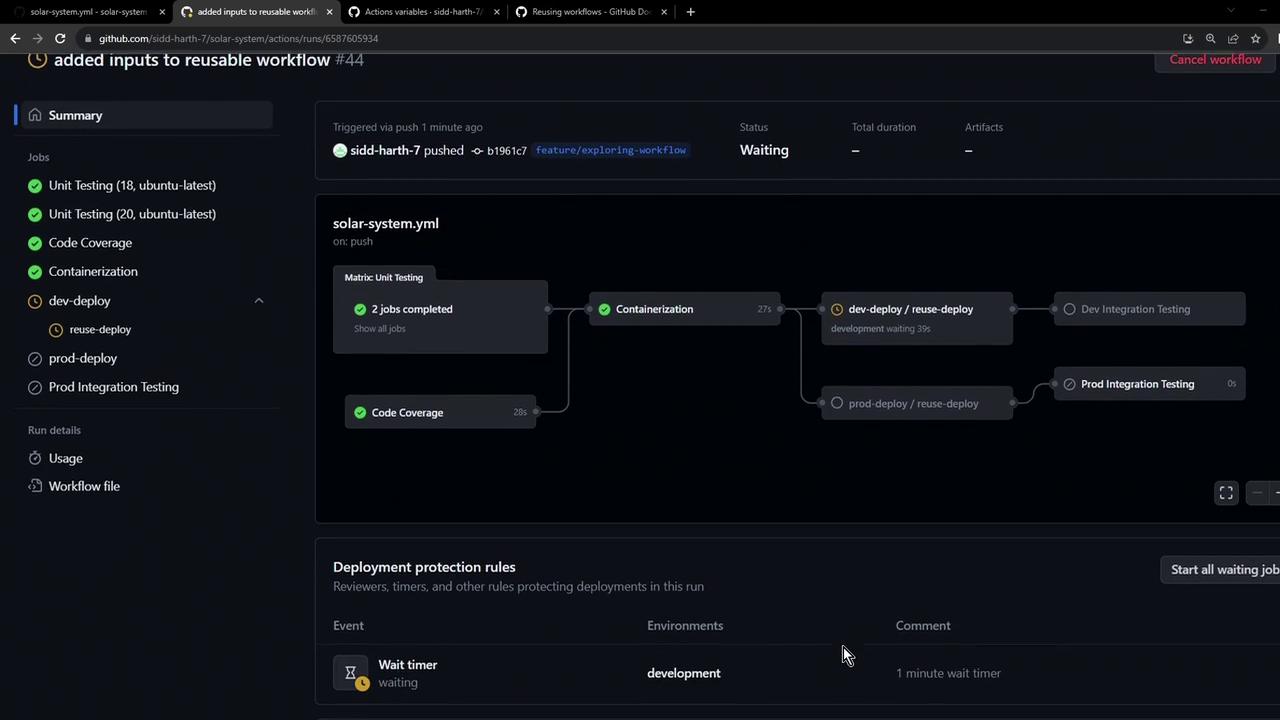Click the sidd-harth-7 avatar image

(340, 150)
